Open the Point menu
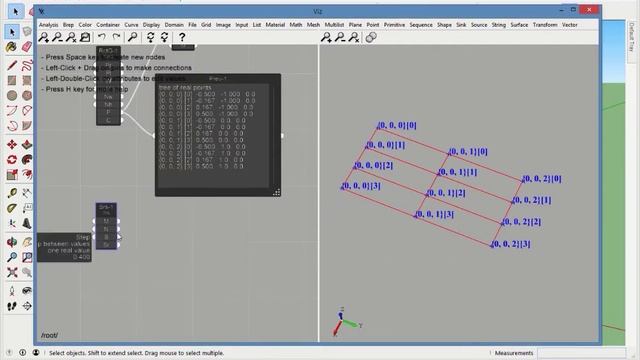 click(x=373, y=25)
